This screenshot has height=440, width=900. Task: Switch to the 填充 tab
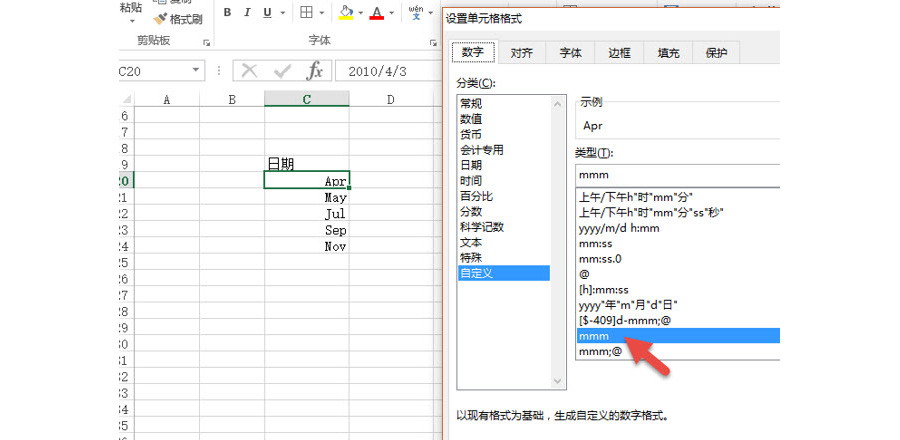coord(668,53)
